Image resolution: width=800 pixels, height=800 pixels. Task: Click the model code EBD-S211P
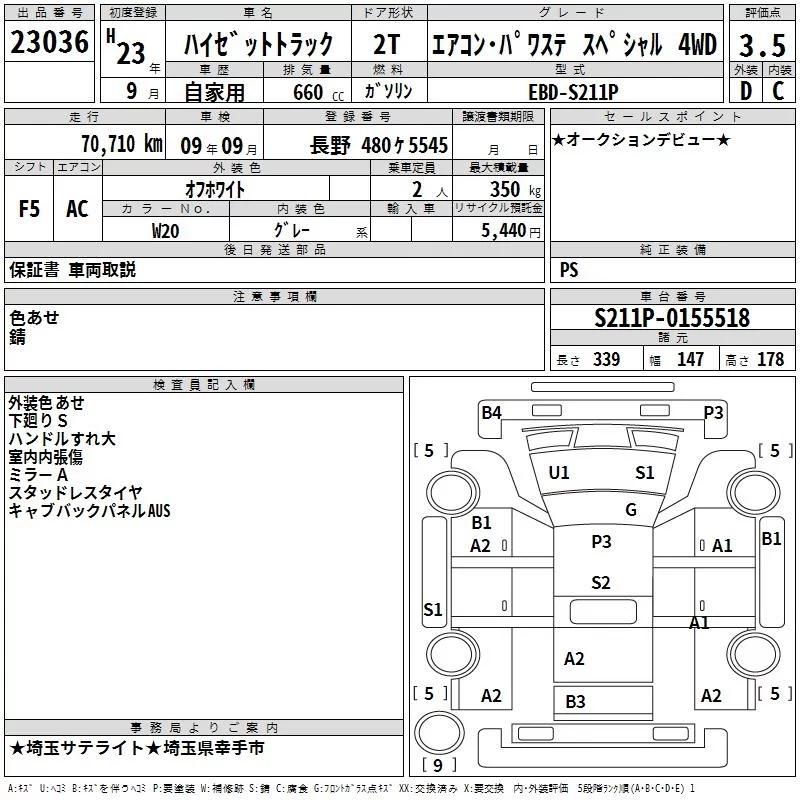click(x=573, y=92)
